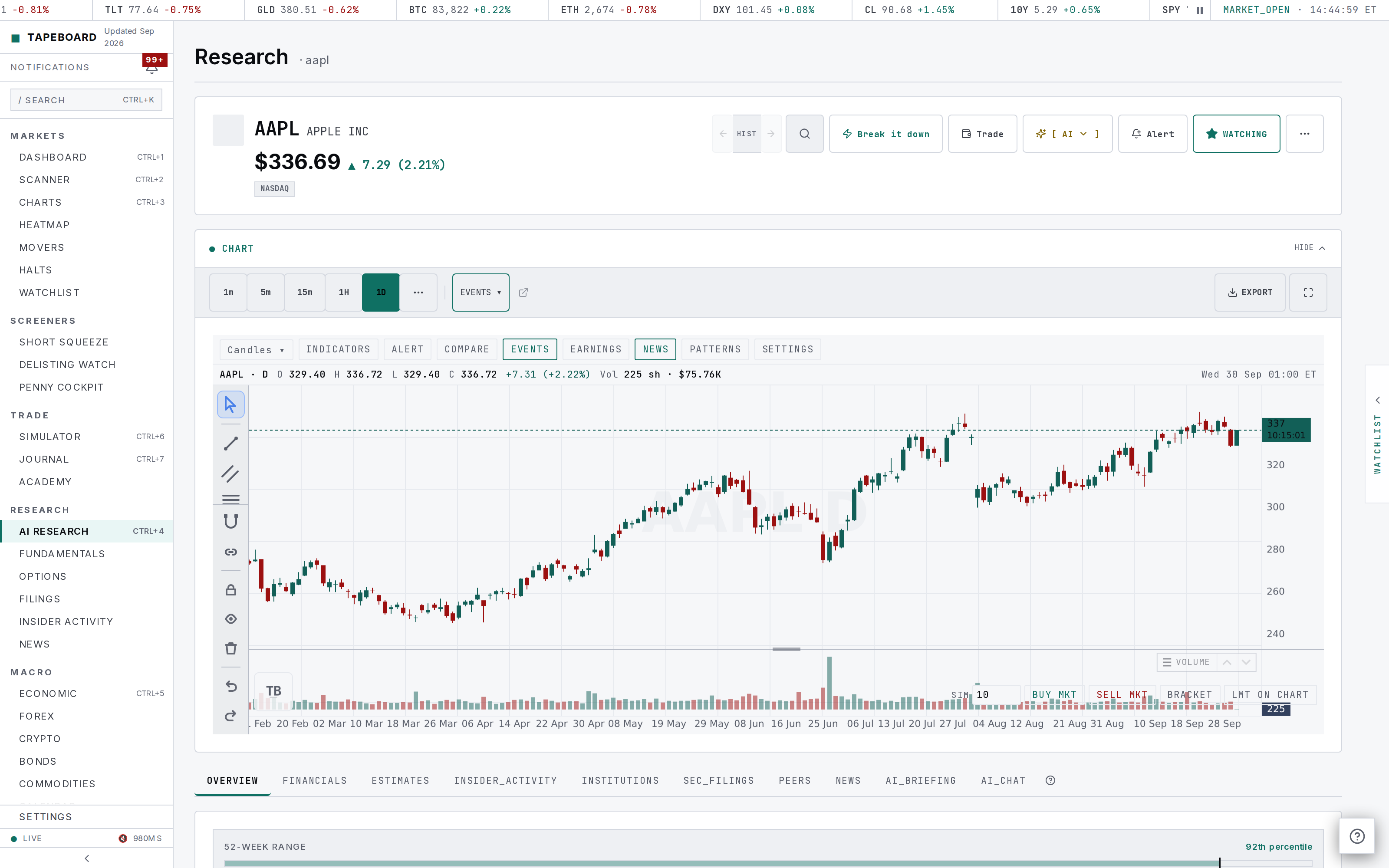
Task: Toggle the WATCHING star button
Action: [1236, 134]
